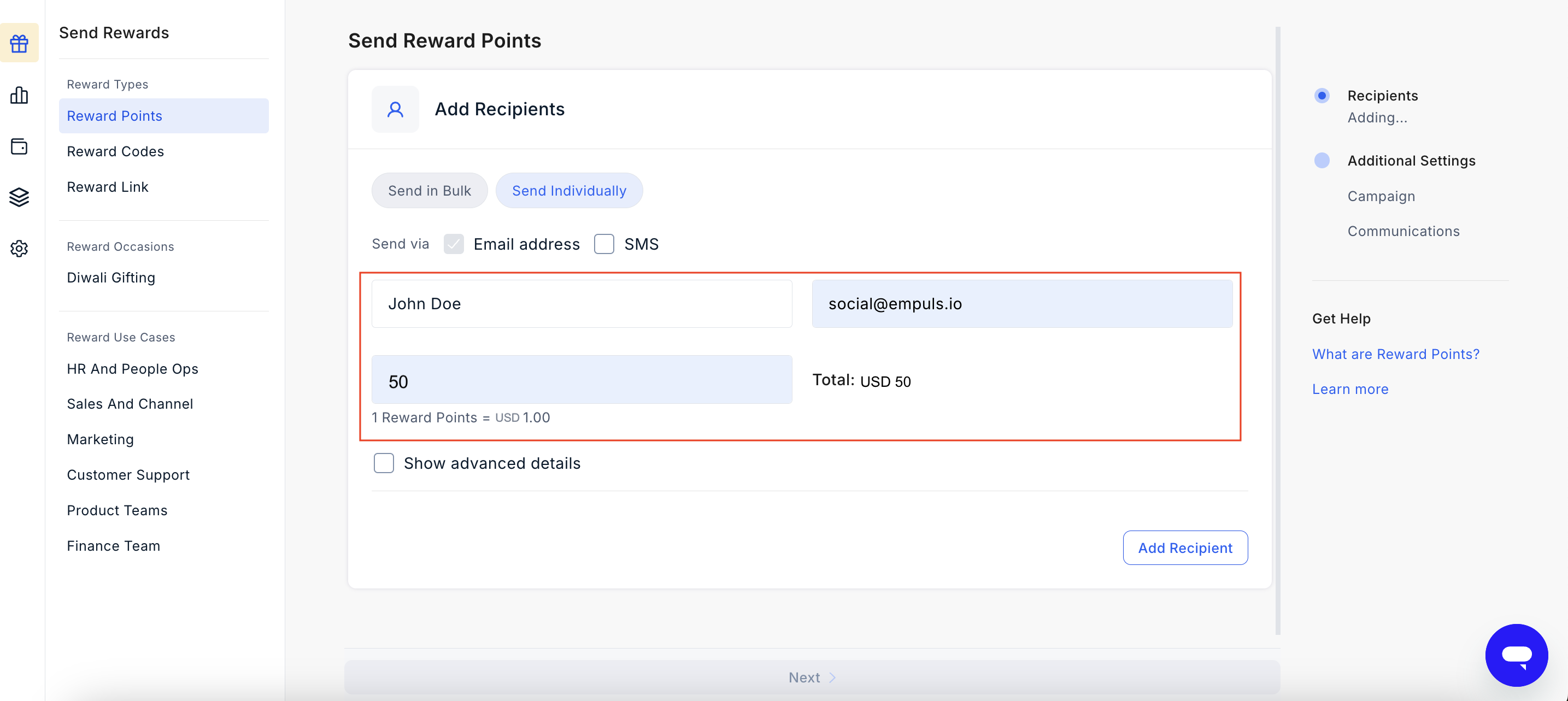
Task: Open Diwali Gifting occasion
Action: pos(111,278)
